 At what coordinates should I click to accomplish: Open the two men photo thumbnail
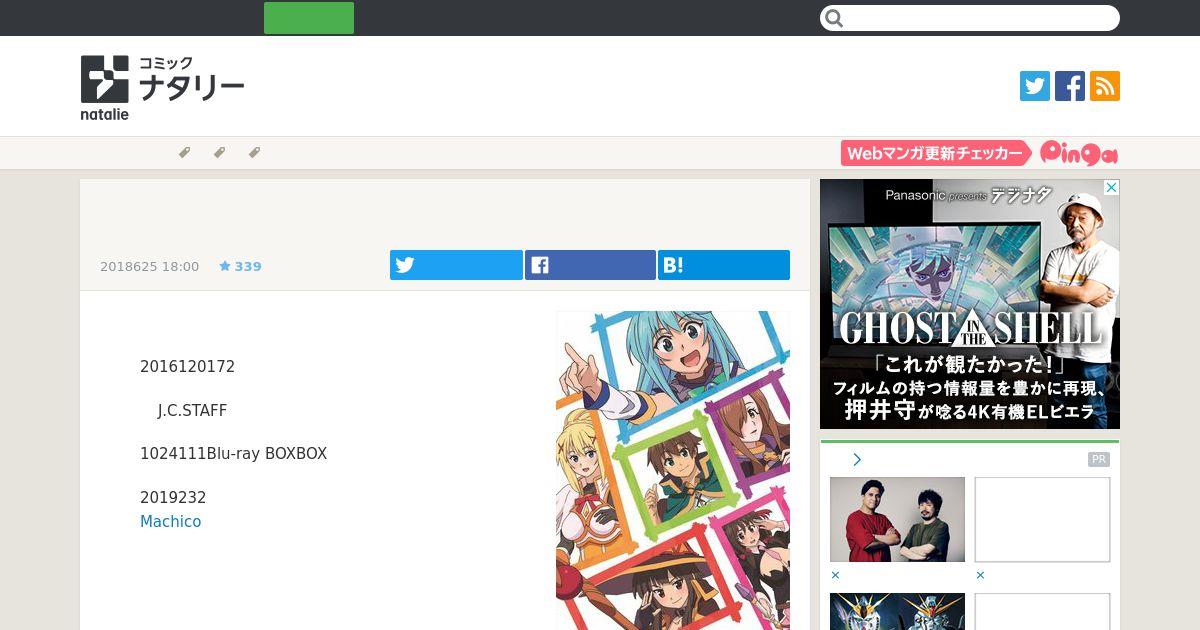tap(897, 519)
